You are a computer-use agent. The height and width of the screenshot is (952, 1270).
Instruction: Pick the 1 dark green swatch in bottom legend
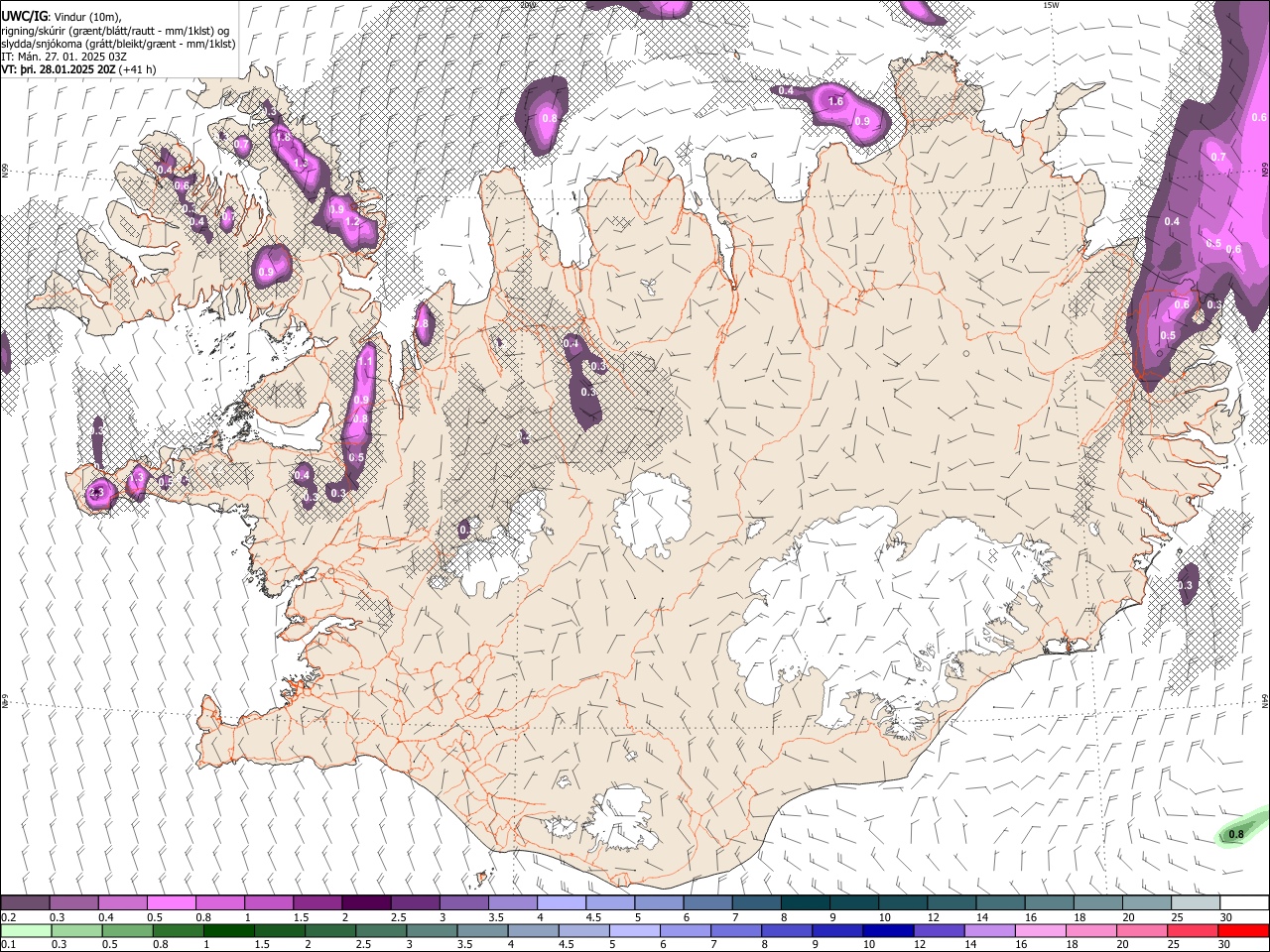point(228,930)
